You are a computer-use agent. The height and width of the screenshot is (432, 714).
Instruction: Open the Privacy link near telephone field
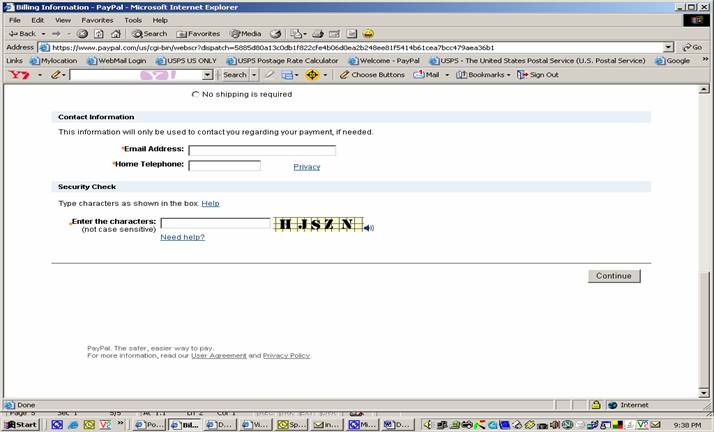pos(306,167)
